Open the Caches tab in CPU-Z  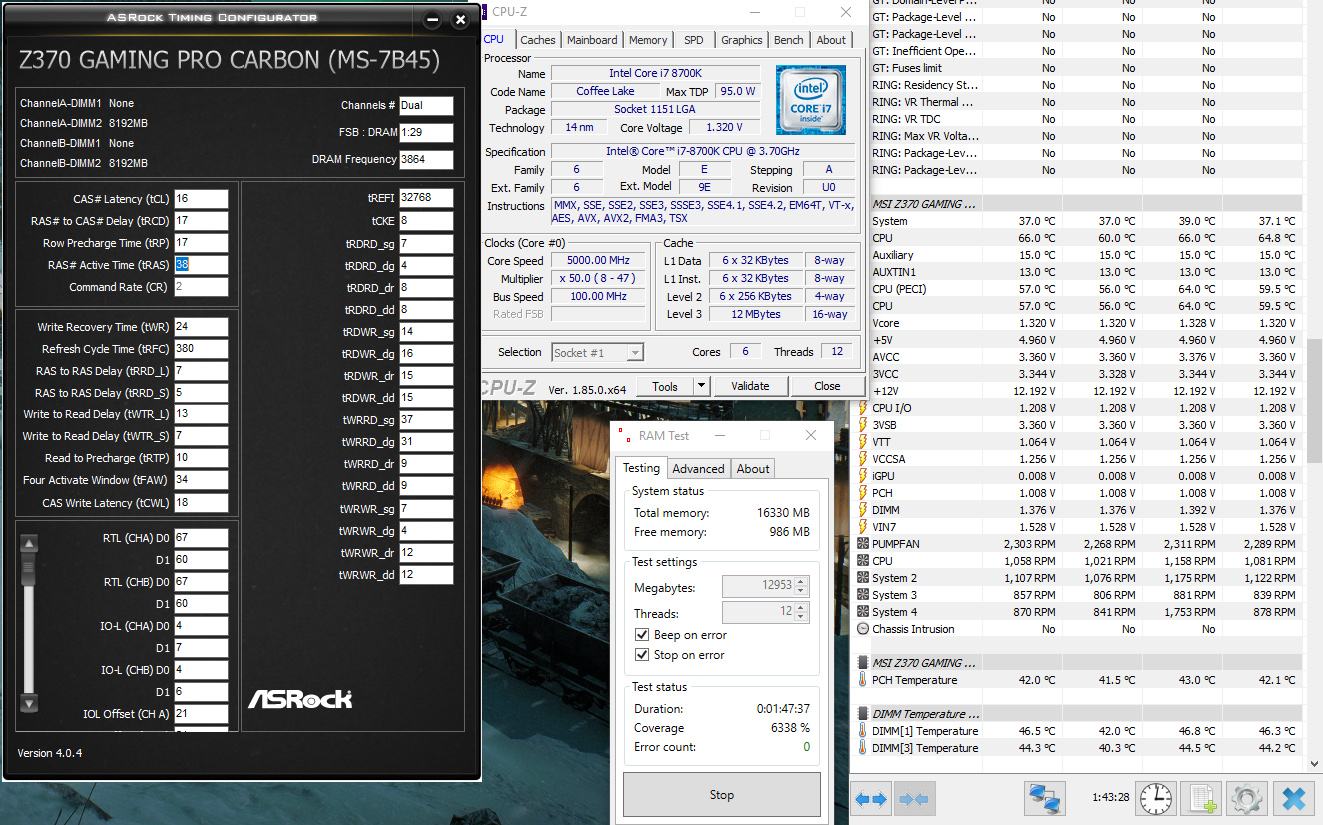[537, 40]
